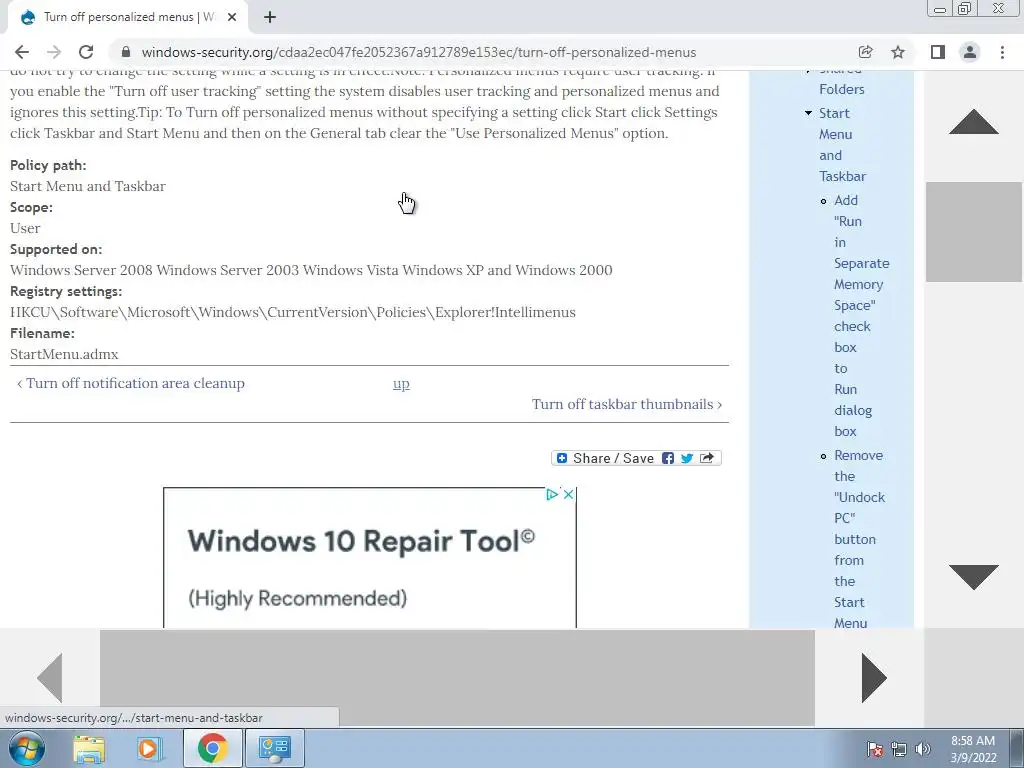Screen dimensions: 1024x768
Task: Click the page scroll down arrow
Action: (974, 577)
